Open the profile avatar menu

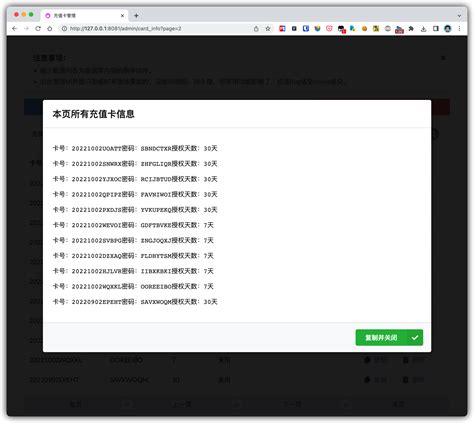pos(448,29)
